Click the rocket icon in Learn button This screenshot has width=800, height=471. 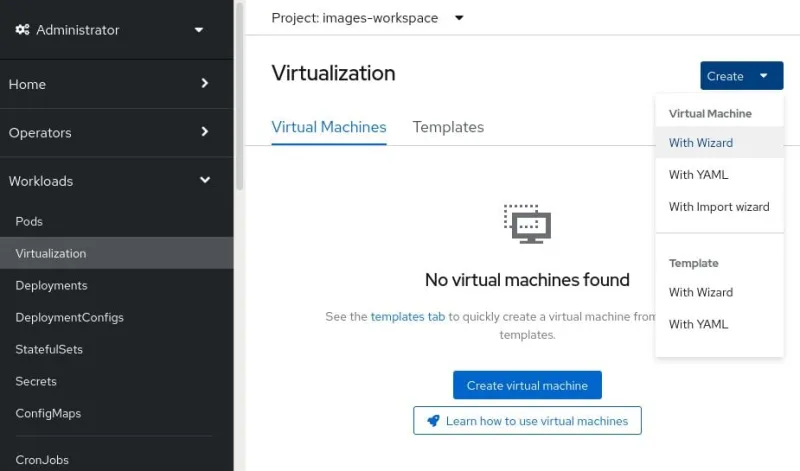(433, 421)
